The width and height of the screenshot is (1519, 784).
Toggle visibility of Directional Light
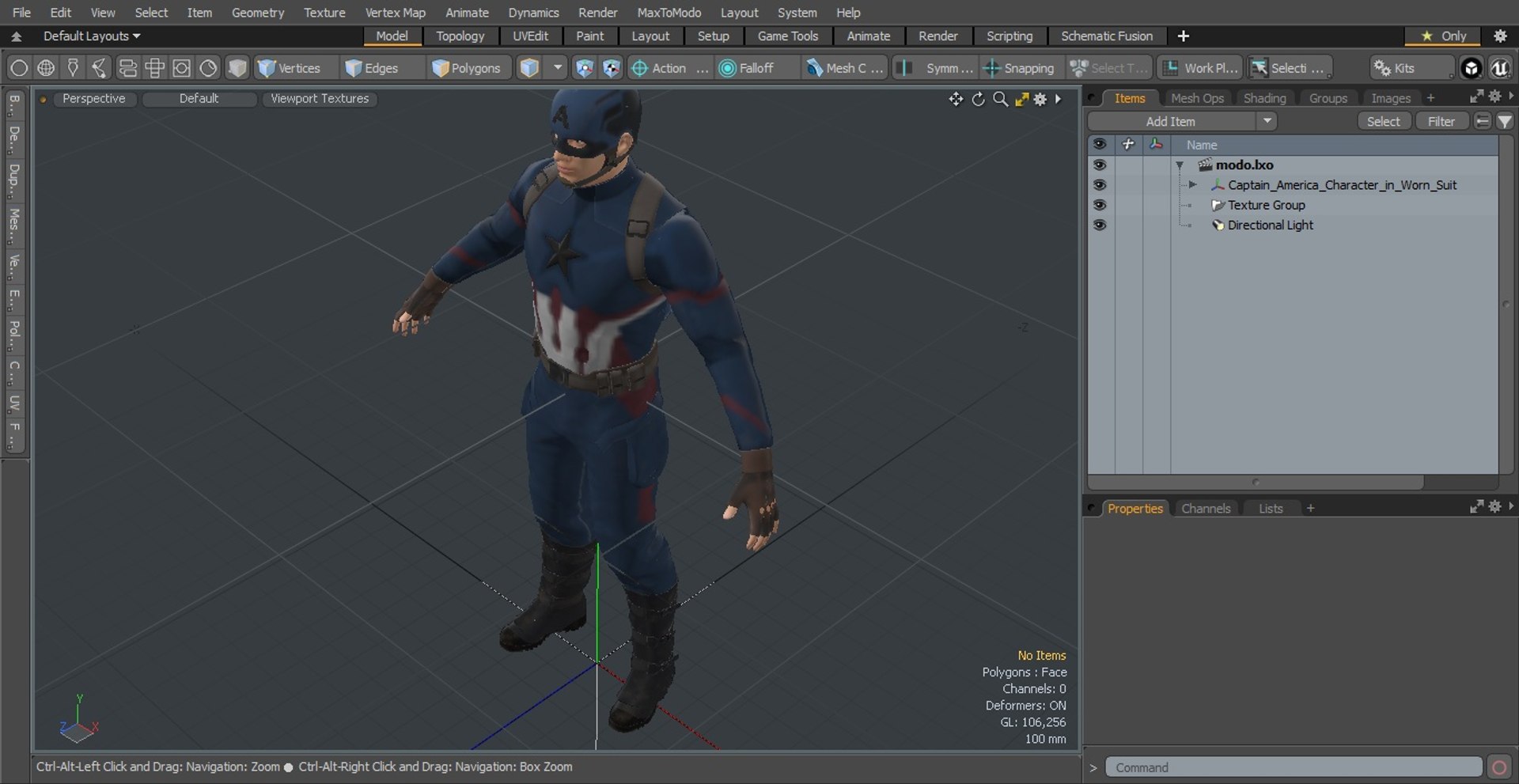(1100, 225)
